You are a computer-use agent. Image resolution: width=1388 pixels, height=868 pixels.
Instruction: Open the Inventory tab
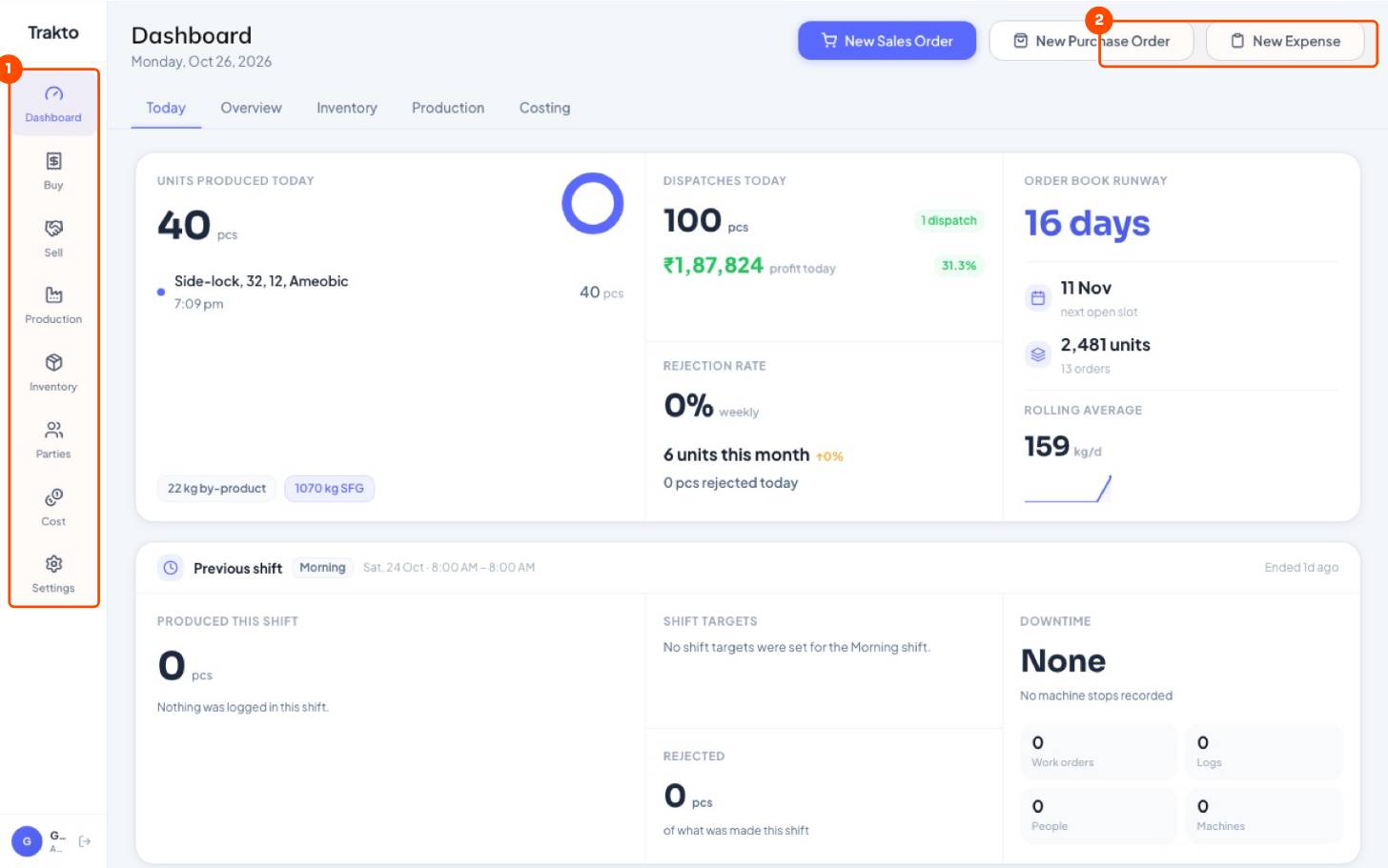[347, 108]
